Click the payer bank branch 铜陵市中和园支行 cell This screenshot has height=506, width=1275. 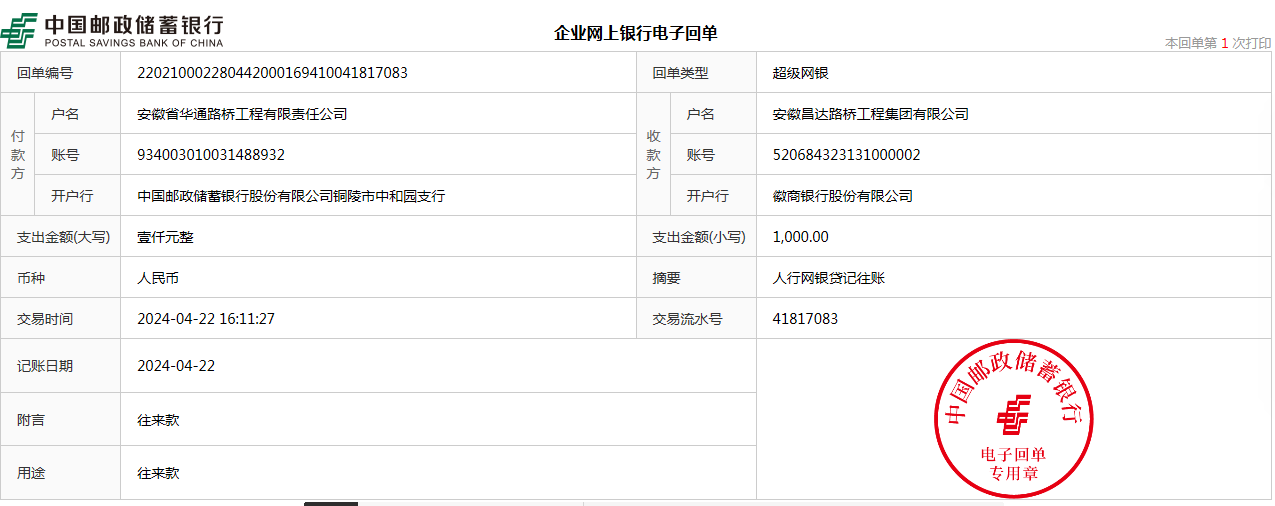point(291,196)
